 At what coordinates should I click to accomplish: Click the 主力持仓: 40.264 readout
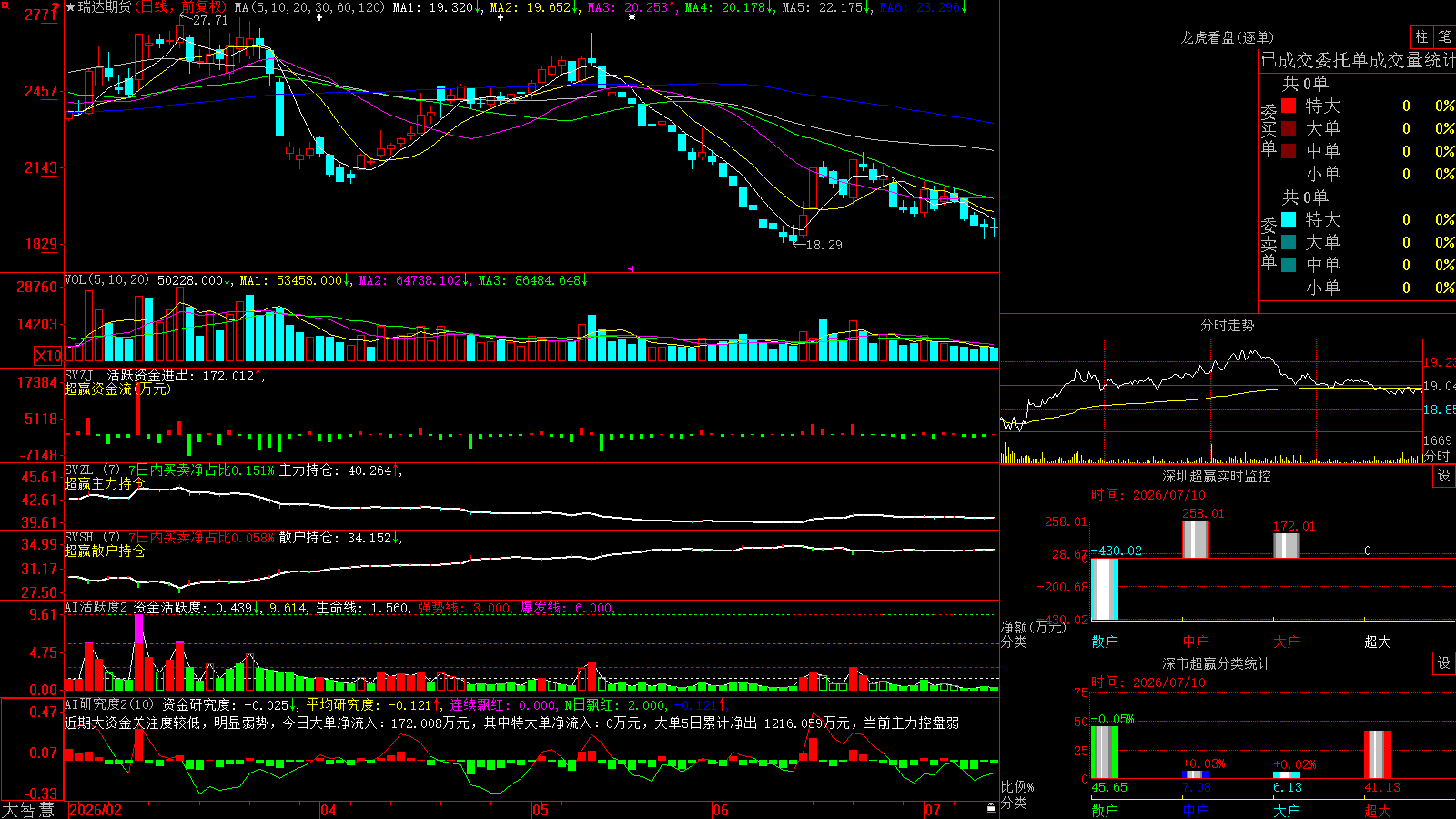(x=340, y=470)
